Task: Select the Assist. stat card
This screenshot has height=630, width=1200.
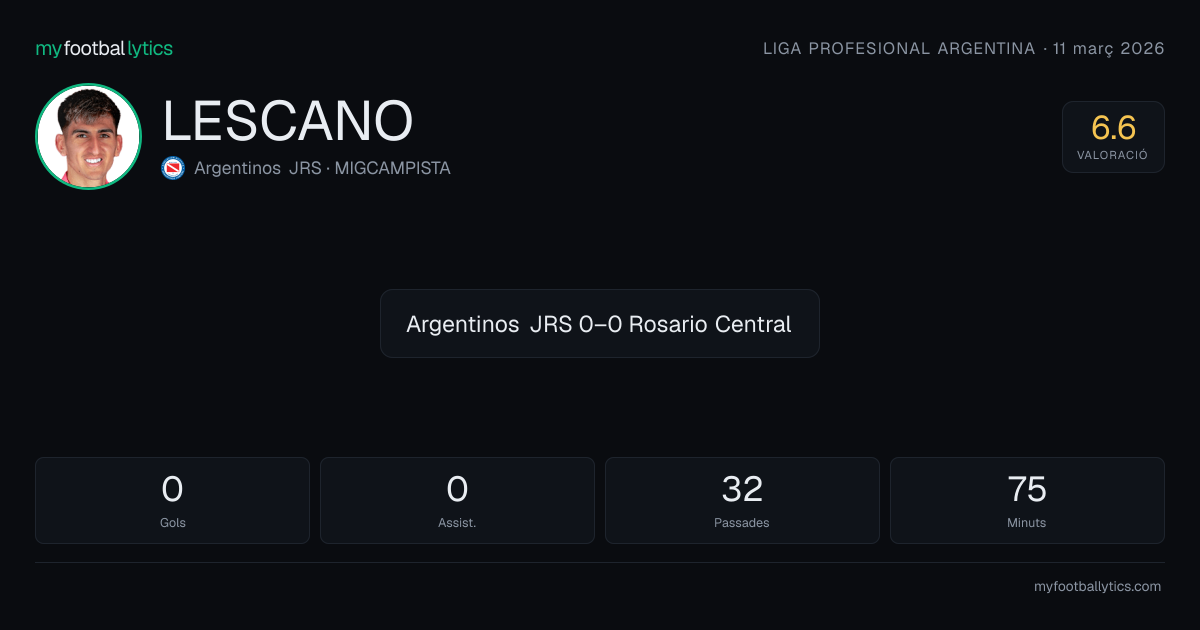Action: click(x=457, y=500)
